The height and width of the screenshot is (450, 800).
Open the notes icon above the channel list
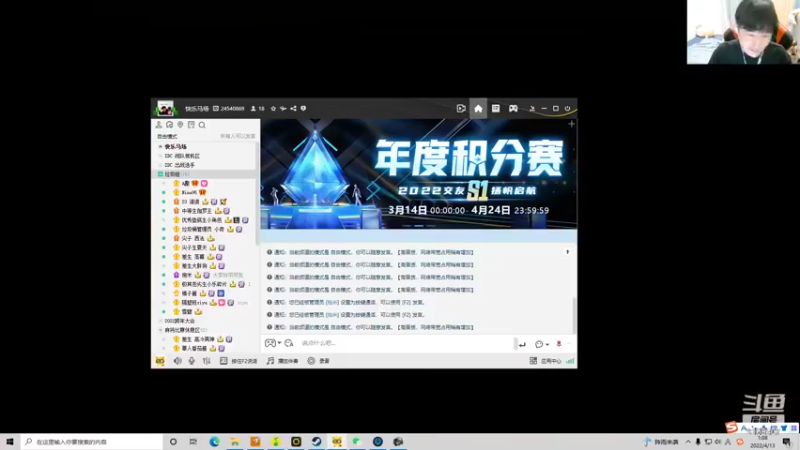coord(191,125)
